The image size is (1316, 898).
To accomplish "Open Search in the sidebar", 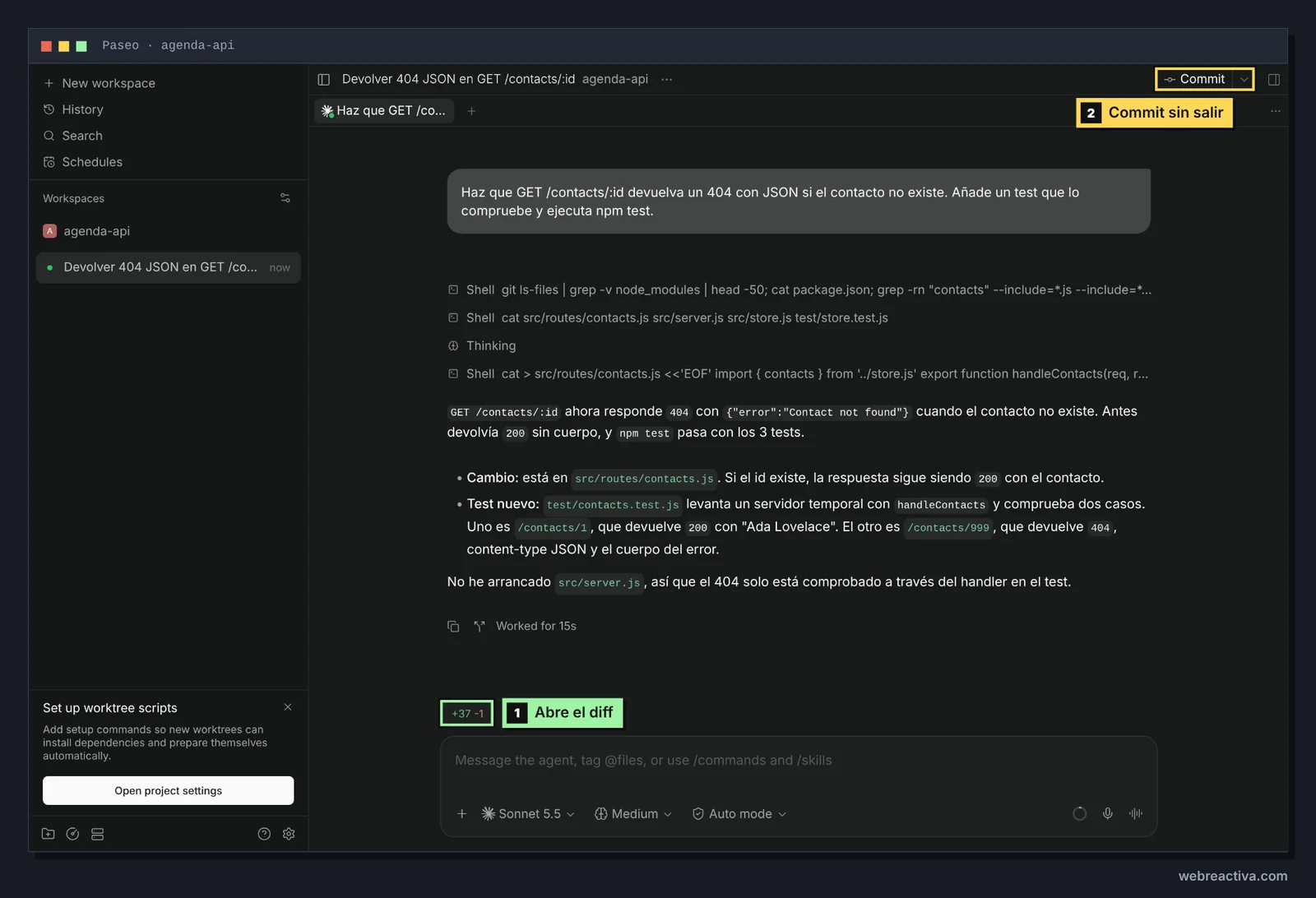I will click(x=73, y=136).
